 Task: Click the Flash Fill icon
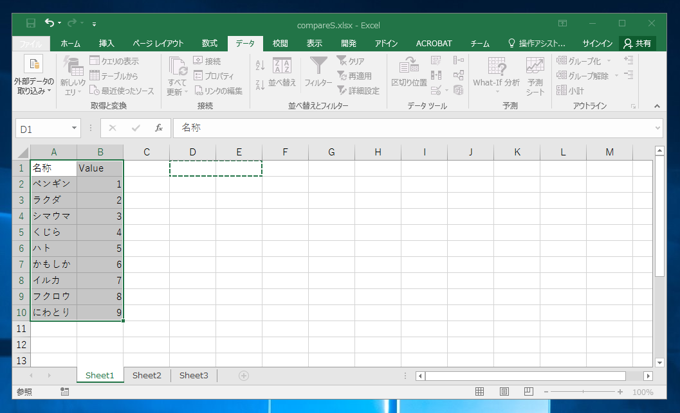[436, 60]
